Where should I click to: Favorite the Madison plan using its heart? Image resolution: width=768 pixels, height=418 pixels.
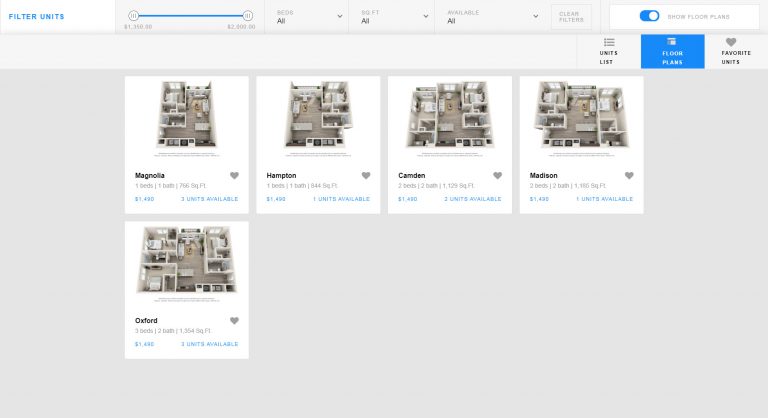pyautogui.click(x=629, y=175)
